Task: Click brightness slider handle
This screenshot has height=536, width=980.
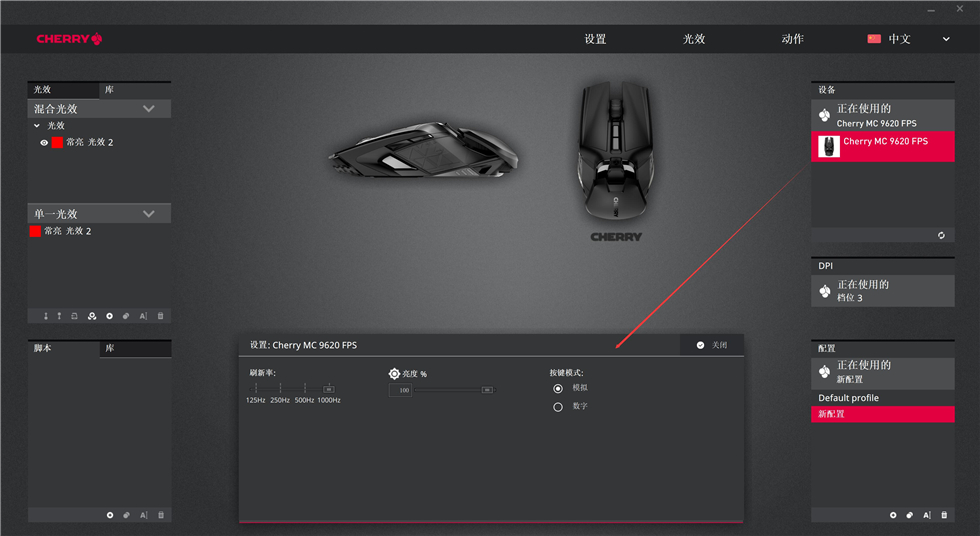Action: coord(487,390)
